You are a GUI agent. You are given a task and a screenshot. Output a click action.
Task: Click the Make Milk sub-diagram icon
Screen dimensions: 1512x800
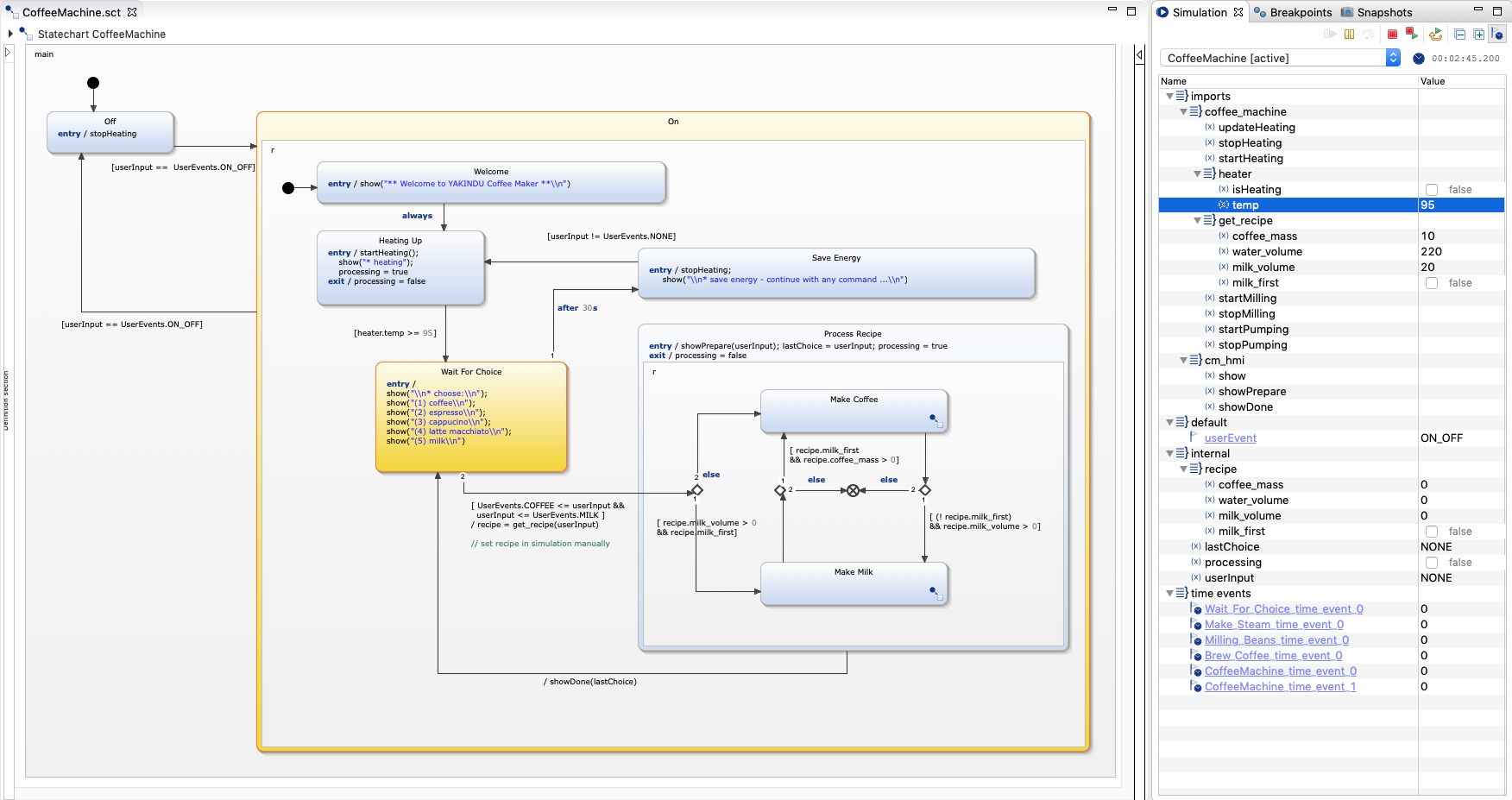click(936, 594)
